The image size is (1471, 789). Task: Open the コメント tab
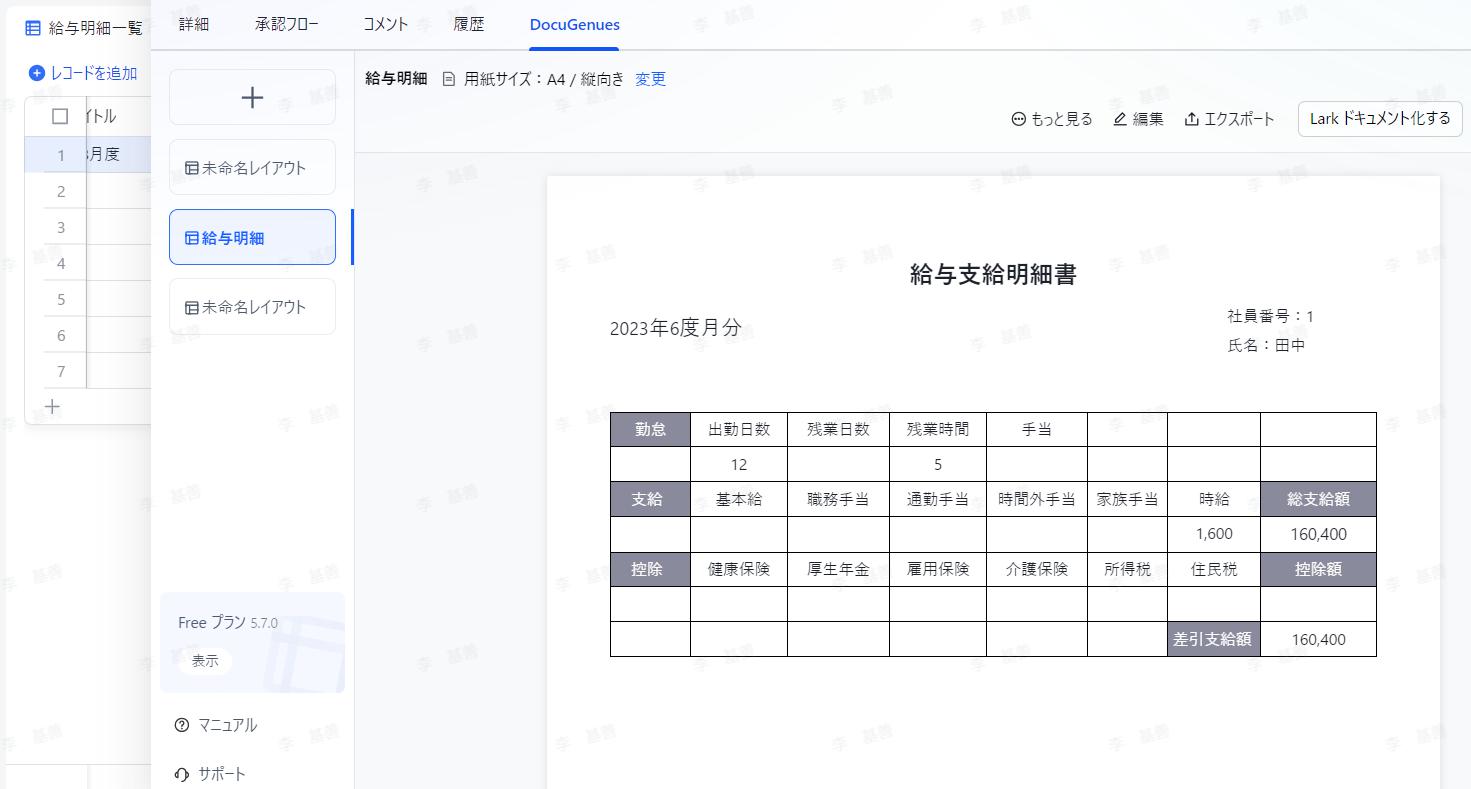coord(386,24)
